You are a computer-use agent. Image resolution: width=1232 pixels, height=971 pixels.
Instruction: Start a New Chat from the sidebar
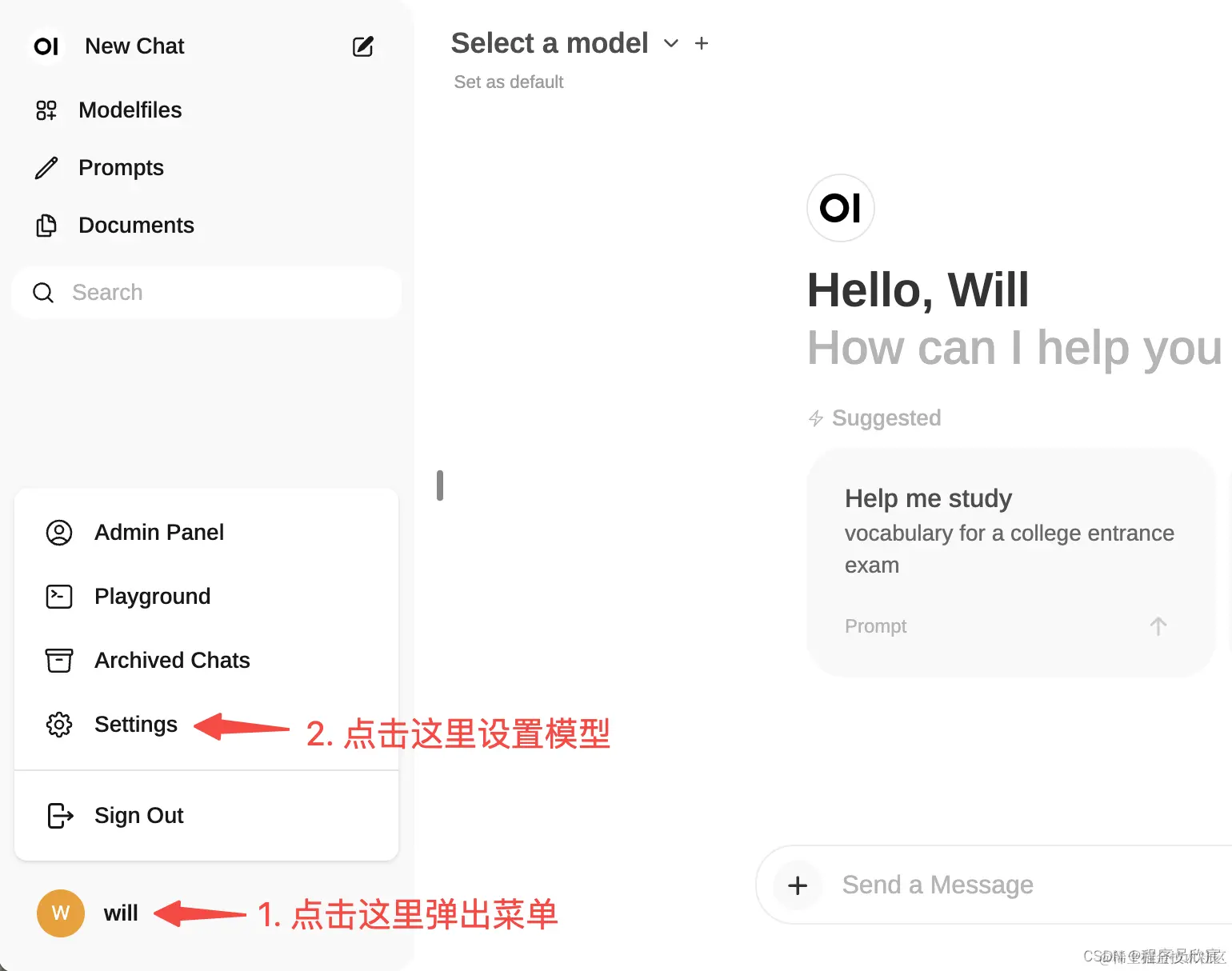pos(134,46)
